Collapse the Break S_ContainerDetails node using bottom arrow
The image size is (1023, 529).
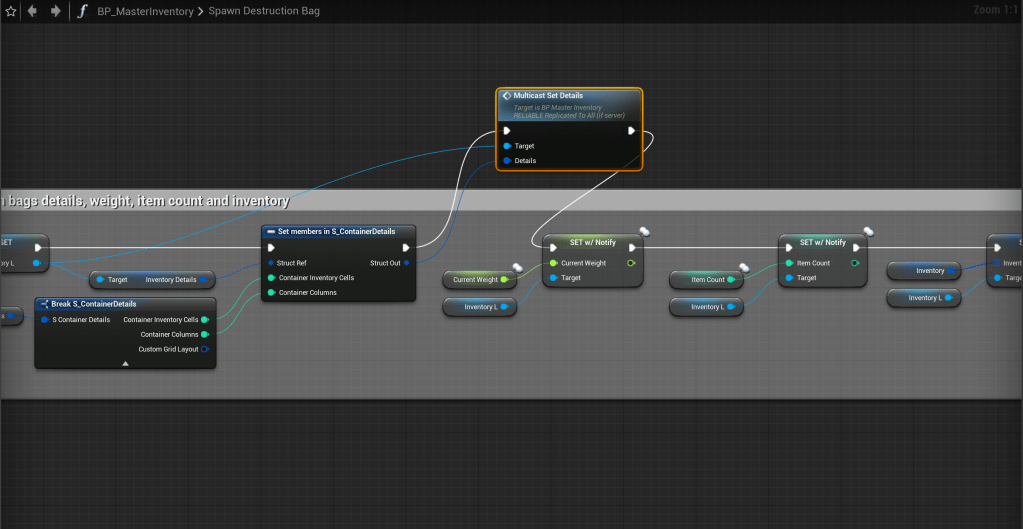point(125,364)
